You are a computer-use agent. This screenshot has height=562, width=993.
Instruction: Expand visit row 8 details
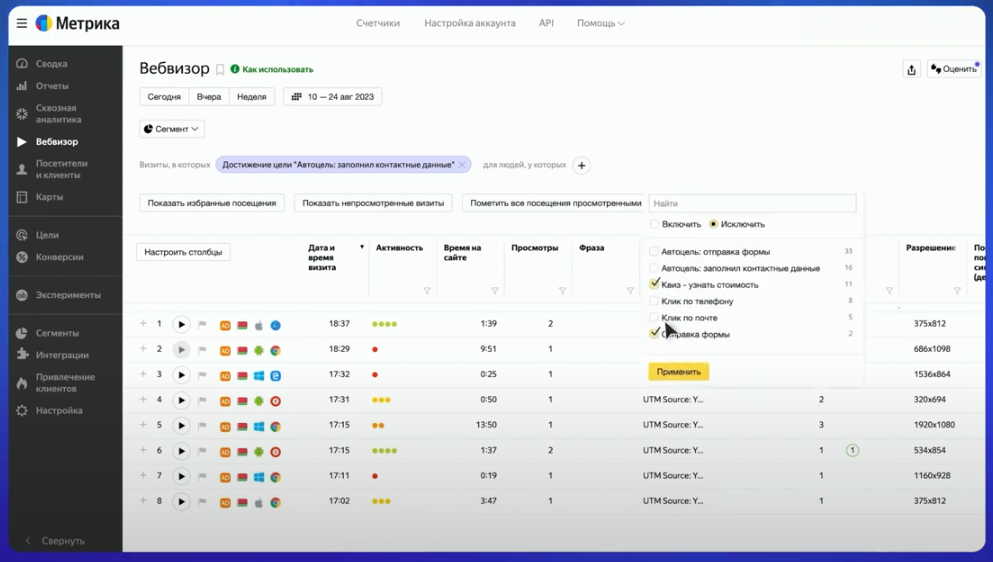(x=143, y=501)
